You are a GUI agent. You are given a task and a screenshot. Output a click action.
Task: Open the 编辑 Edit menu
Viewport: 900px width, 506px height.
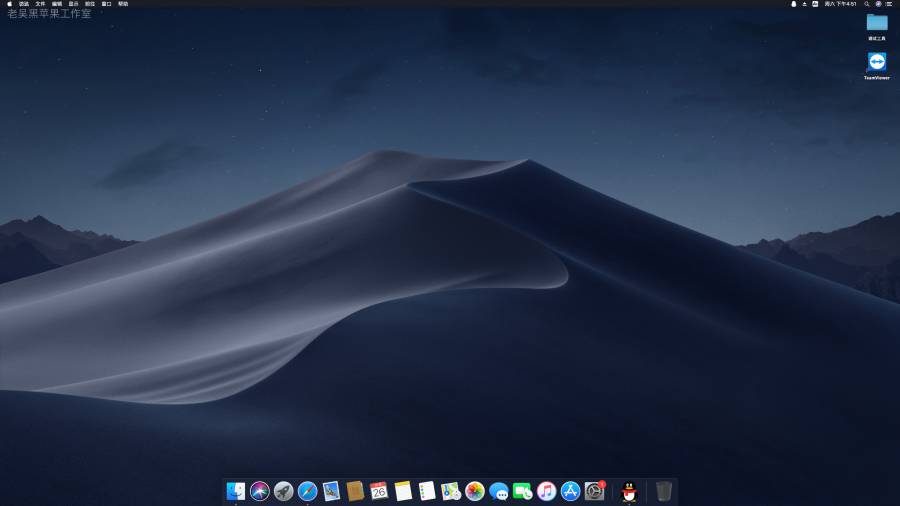[x=57, y=4]
